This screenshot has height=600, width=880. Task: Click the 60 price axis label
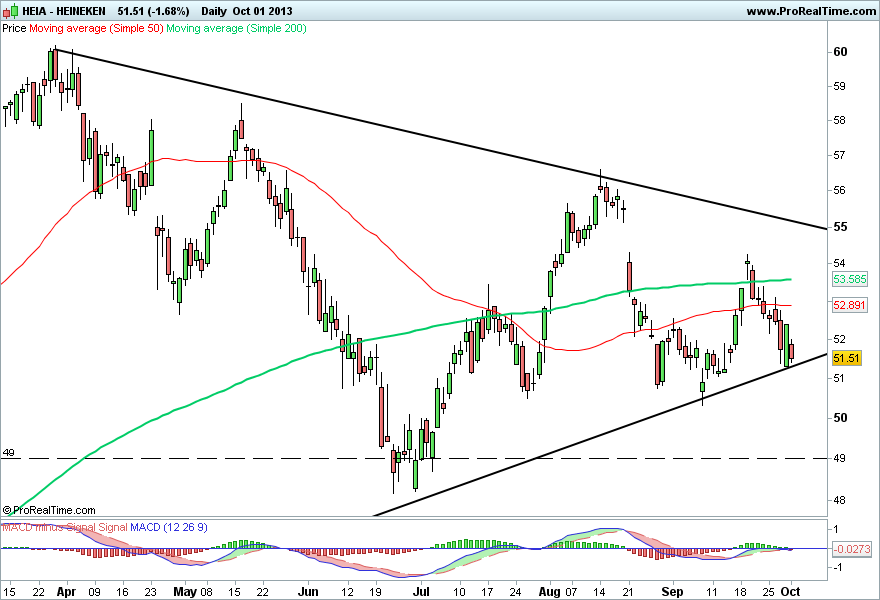[x=840, y=52]
